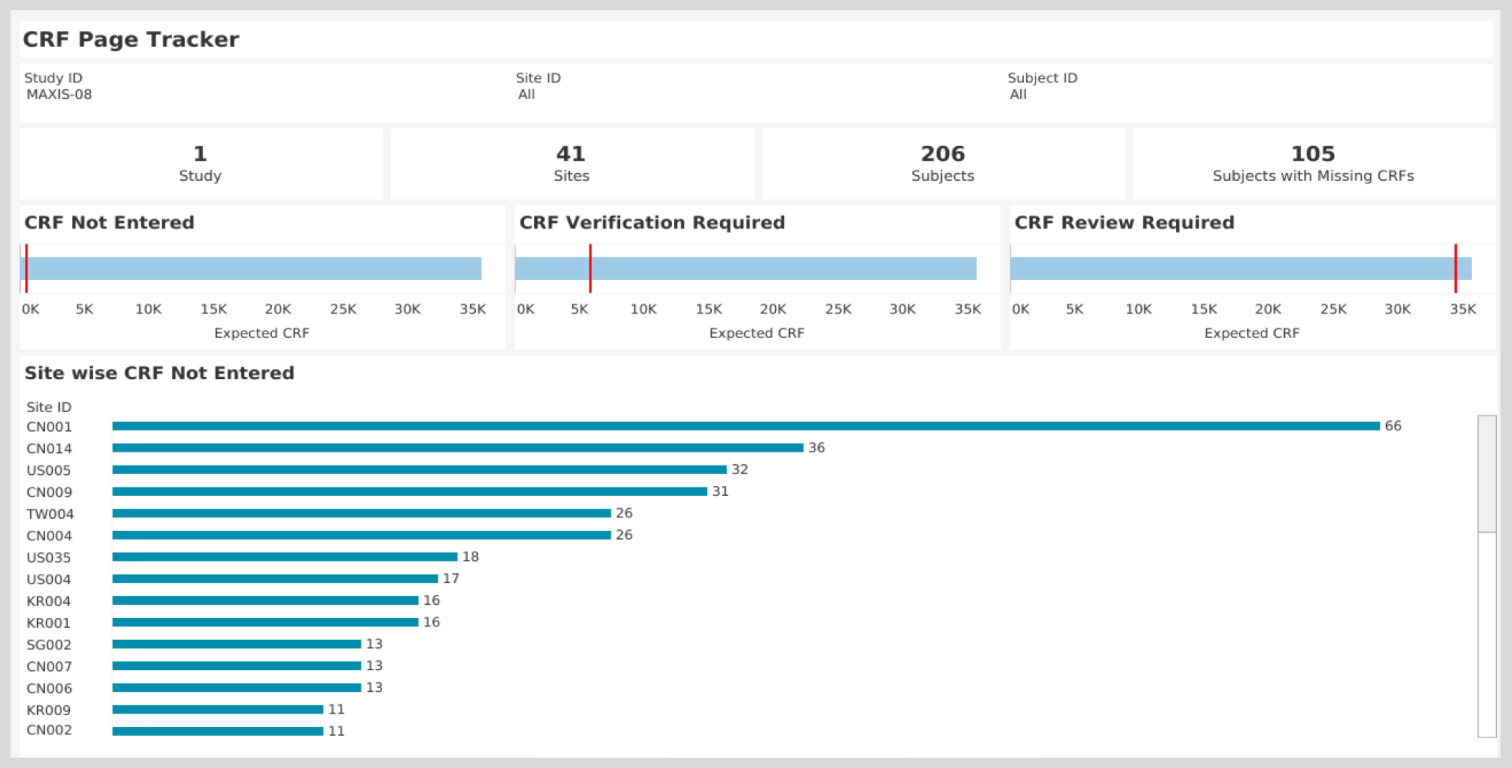Click red marker in CRF Not Entered chart
Image resolution: width=1512 pixels, height=768 pixels.
pos(26,268)
